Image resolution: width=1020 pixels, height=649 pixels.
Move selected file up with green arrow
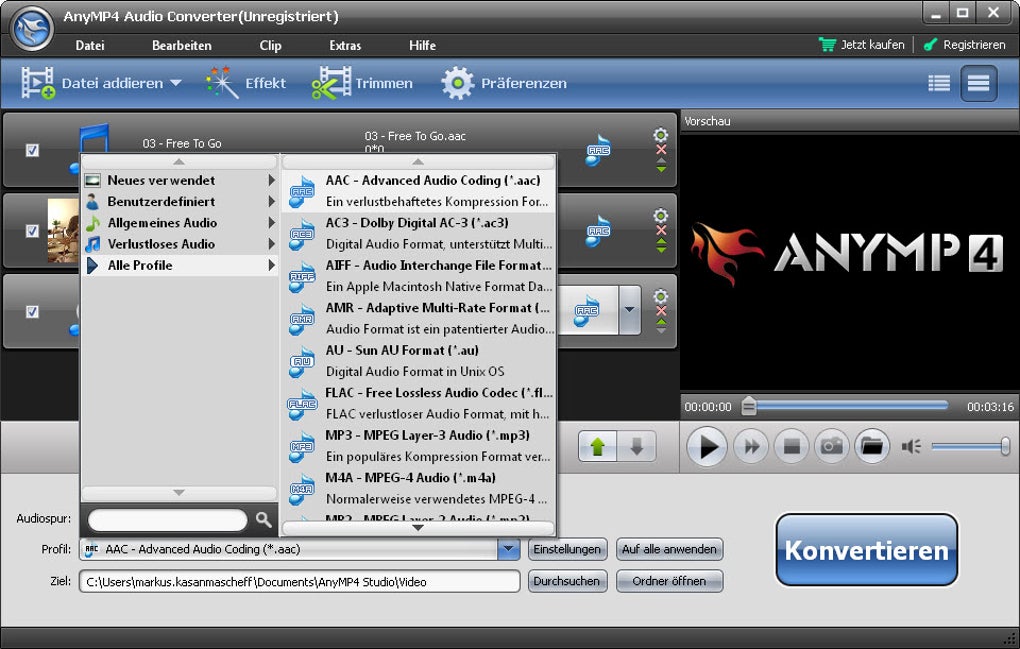[598, 446]
